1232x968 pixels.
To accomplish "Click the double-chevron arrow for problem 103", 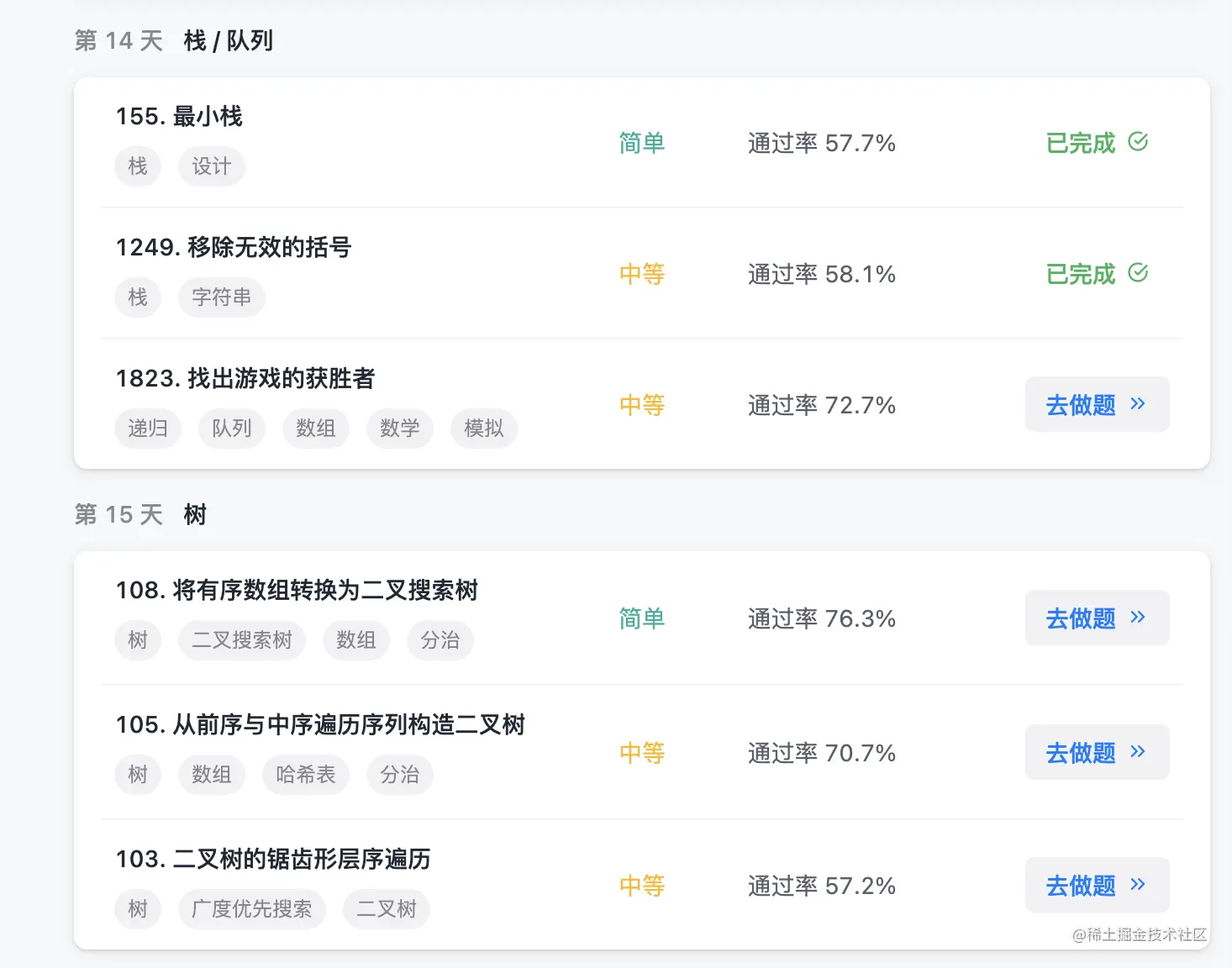I will 1138,885.
